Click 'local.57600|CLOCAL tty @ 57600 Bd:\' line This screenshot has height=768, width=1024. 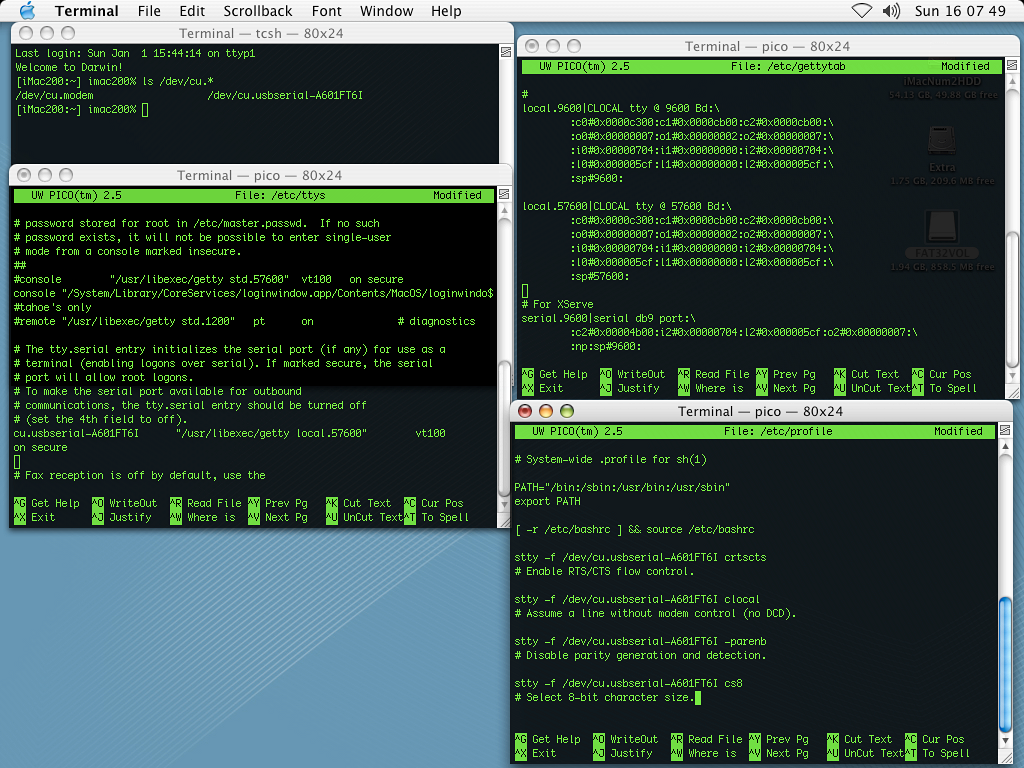[x=627, y=206]
